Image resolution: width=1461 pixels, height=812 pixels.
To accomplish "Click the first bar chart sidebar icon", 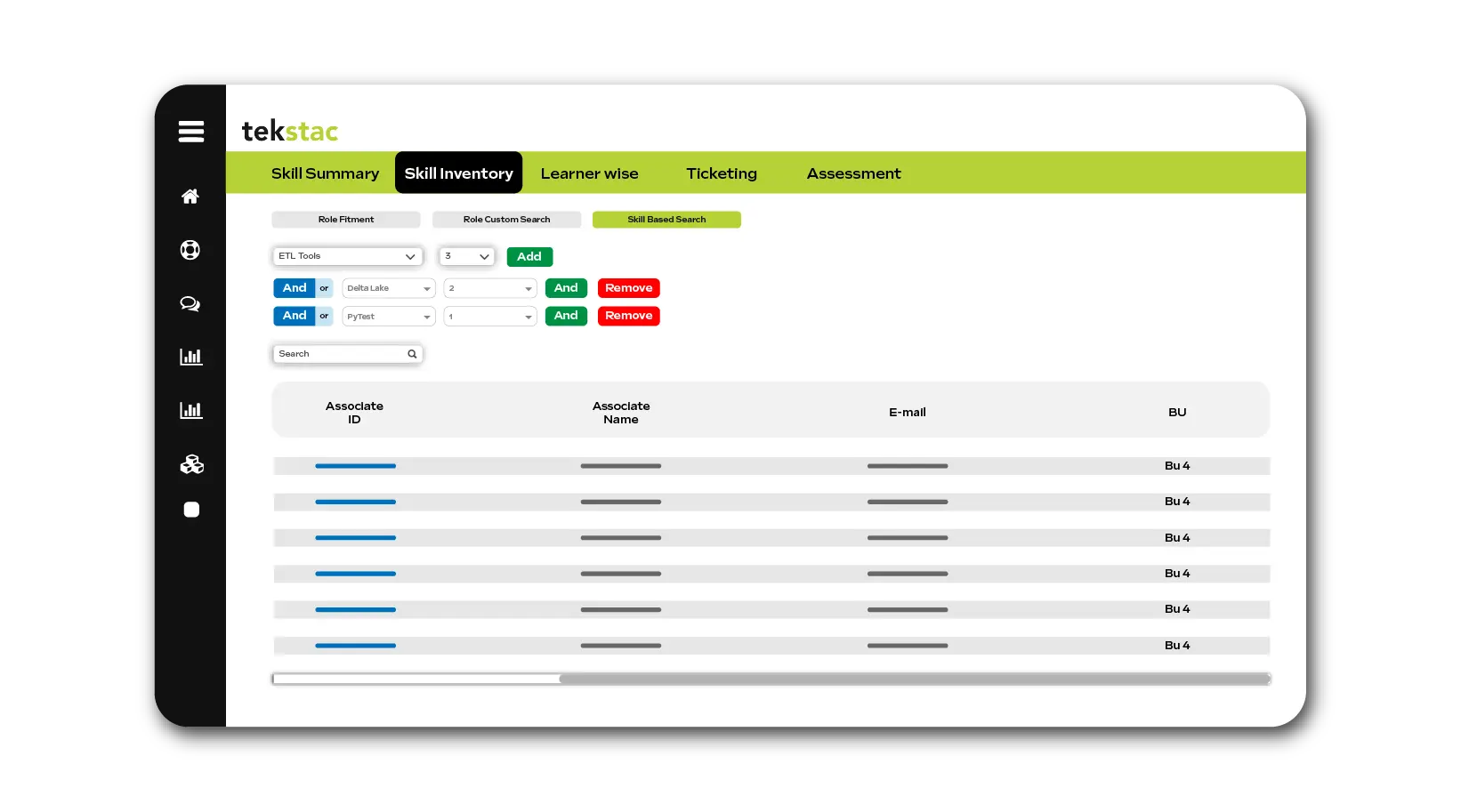I will click(x=190, y=357).
